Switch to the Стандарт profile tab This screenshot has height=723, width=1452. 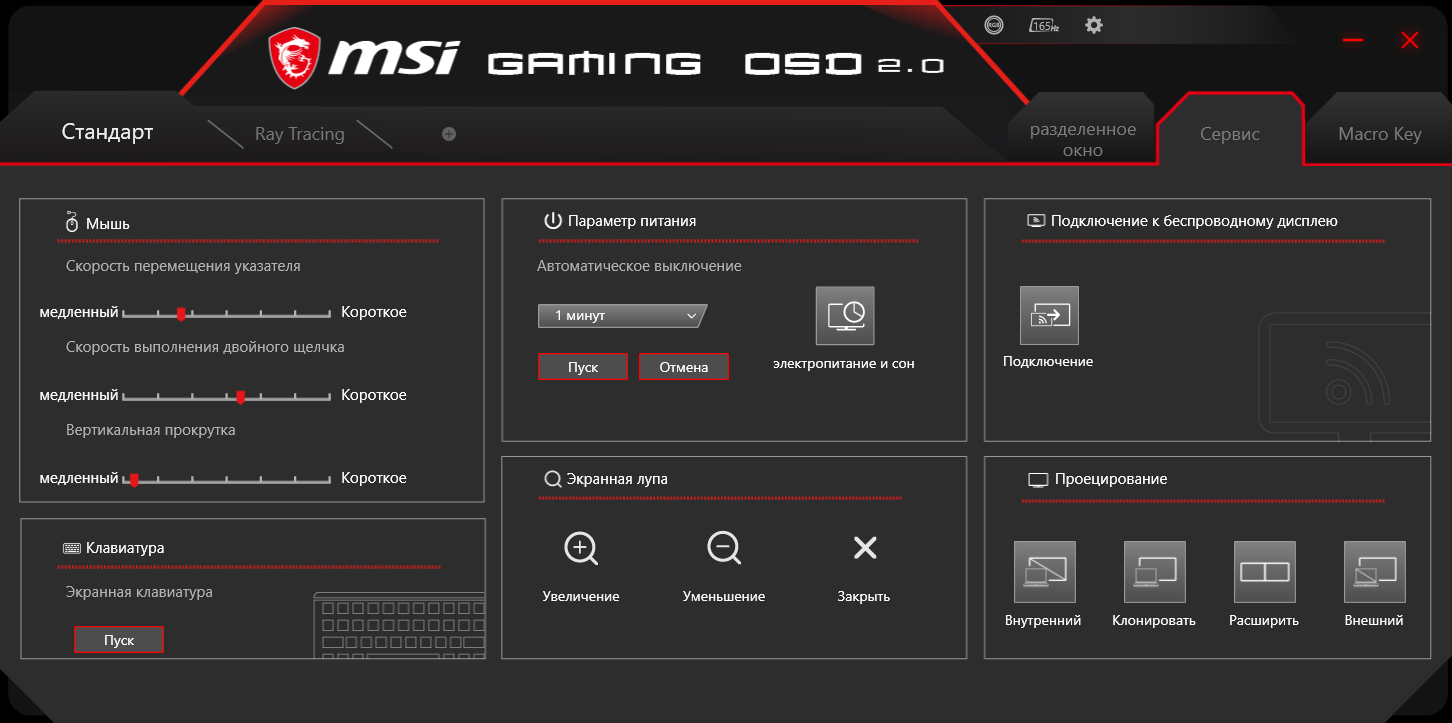pos(107,132)
